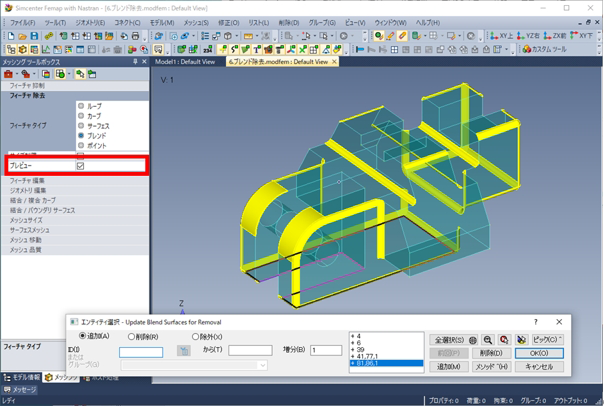Screen dimensions: 604x406
Task: Click the YZ右 right view icon
Action: coord(528,36)
